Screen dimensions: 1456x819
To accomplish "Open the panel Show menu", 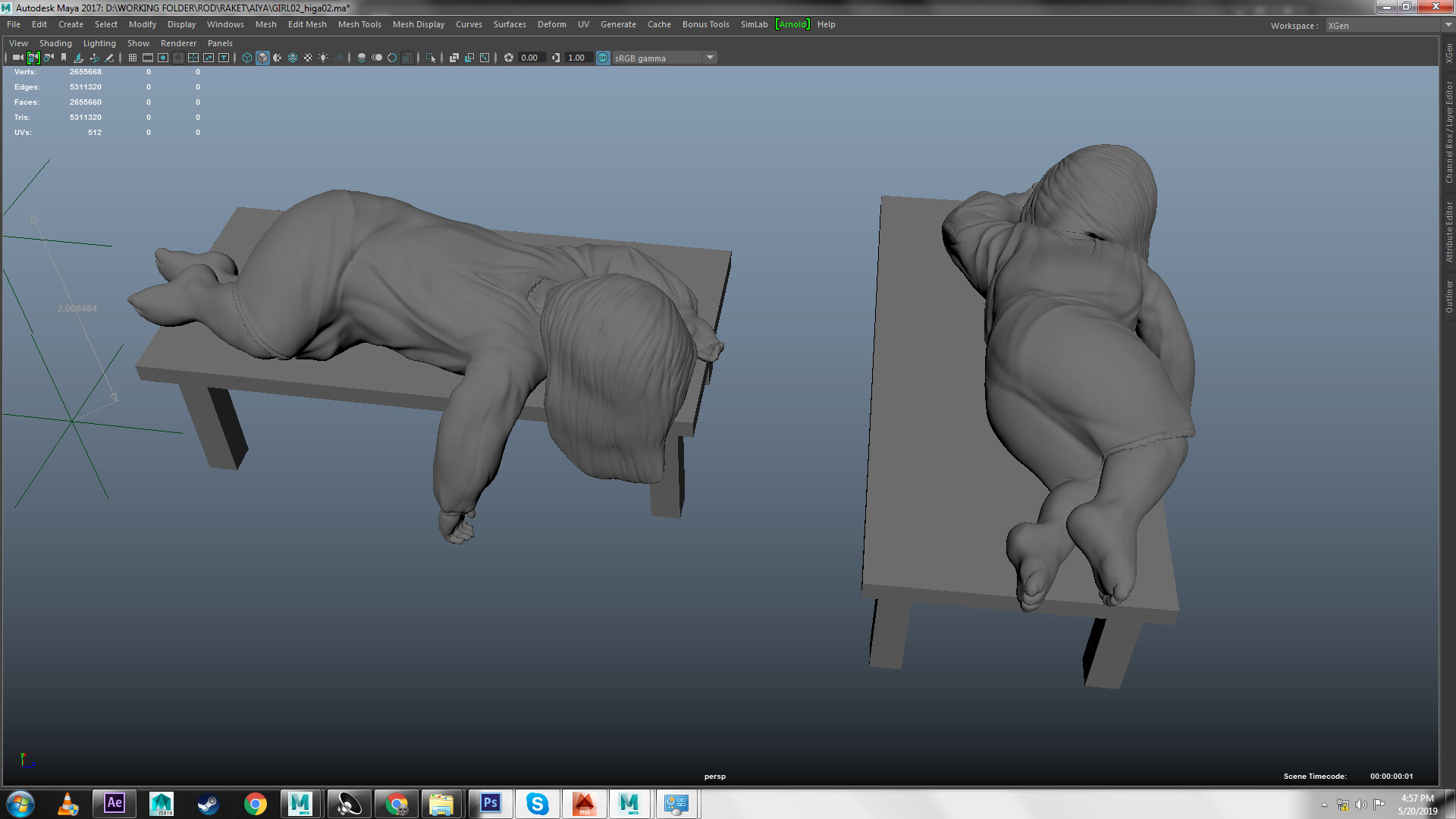I will (138, 43).
